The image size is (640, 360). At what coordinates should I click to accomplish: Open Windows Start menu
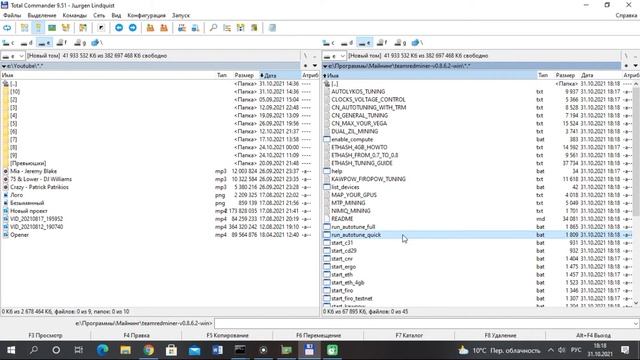11,350
